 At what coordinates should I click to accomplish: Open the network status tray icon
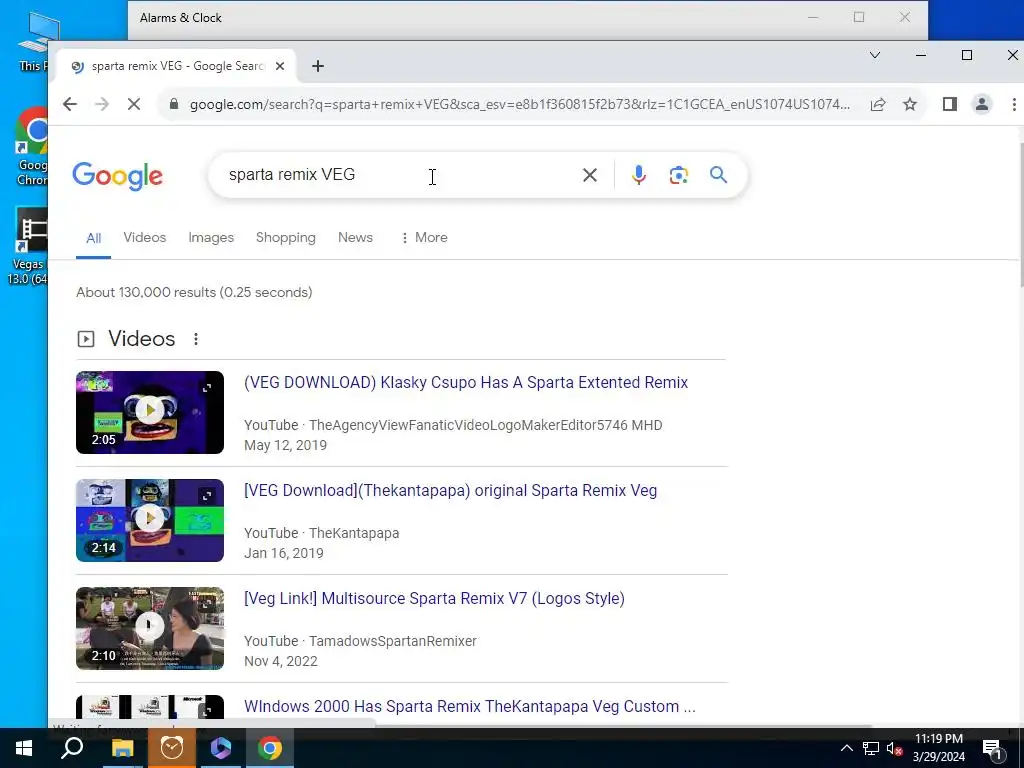coord(871,748)
